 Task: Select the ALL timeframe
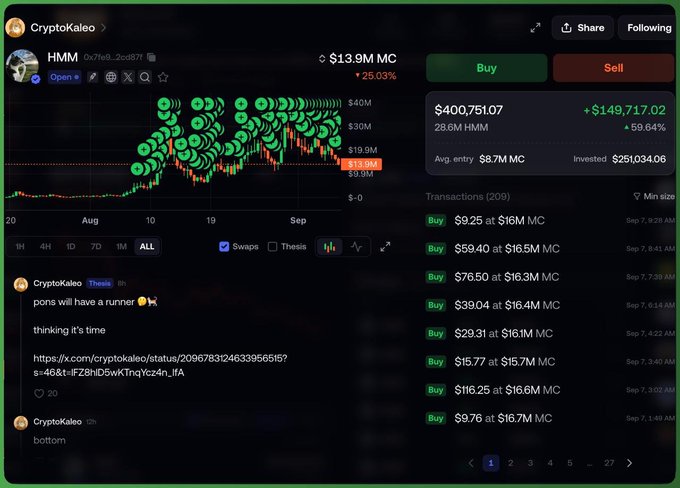pyautogui.click(x=147, y=247)
